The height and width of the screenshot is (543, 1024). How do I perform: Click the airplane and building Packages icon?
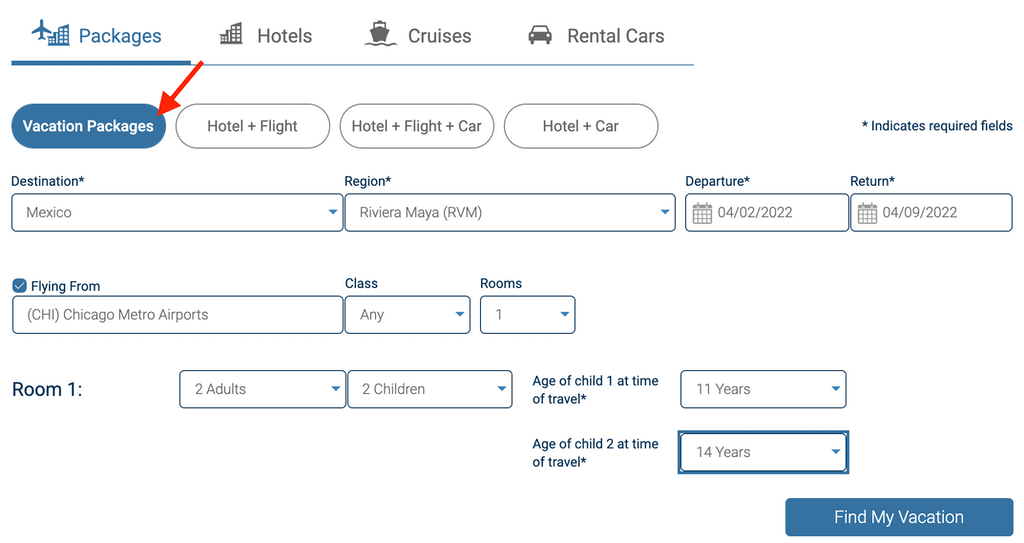click(50, 33)
